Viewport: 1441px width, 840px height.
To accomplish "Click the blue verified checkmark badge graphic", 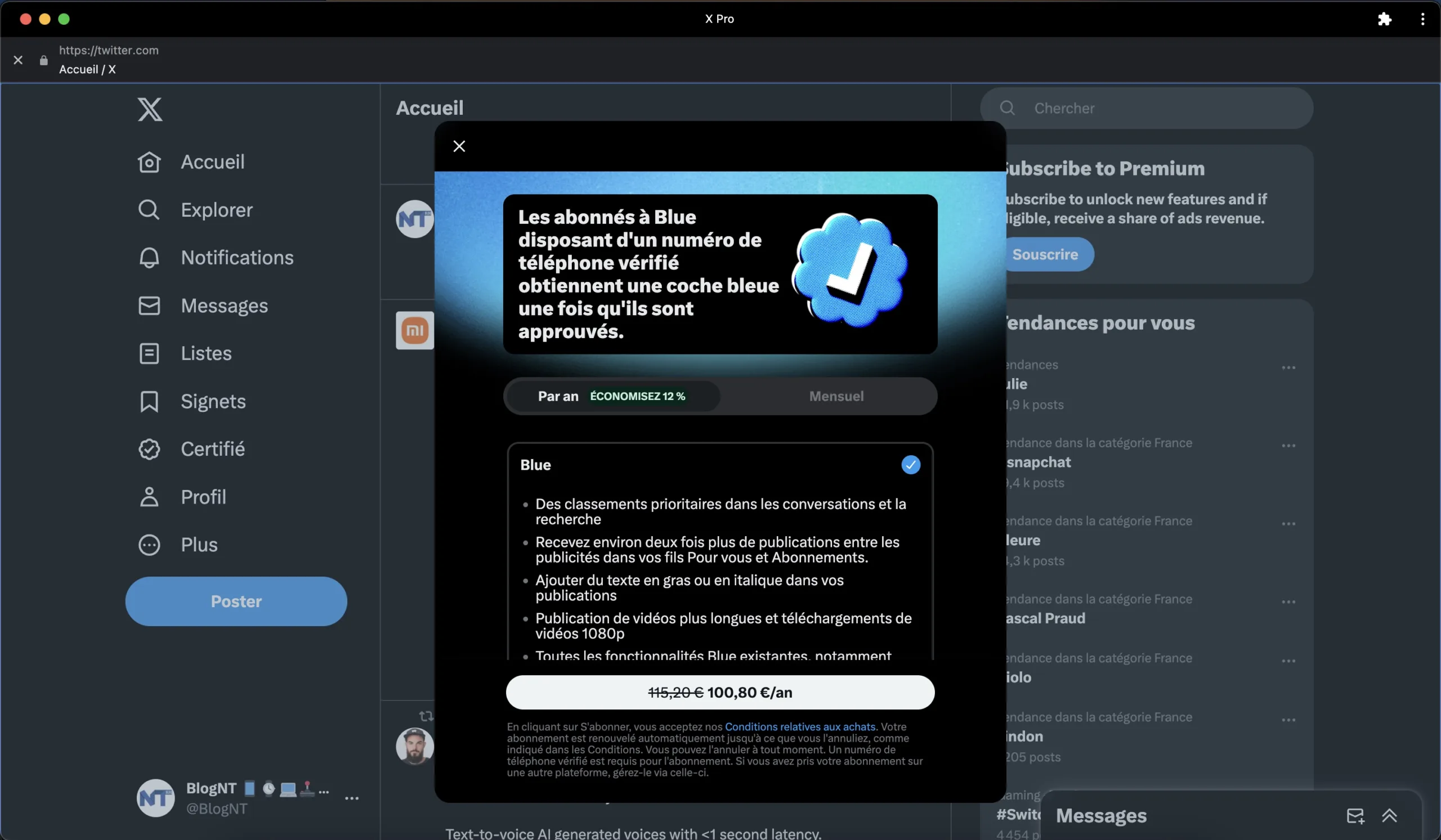I will coord(851,269).
